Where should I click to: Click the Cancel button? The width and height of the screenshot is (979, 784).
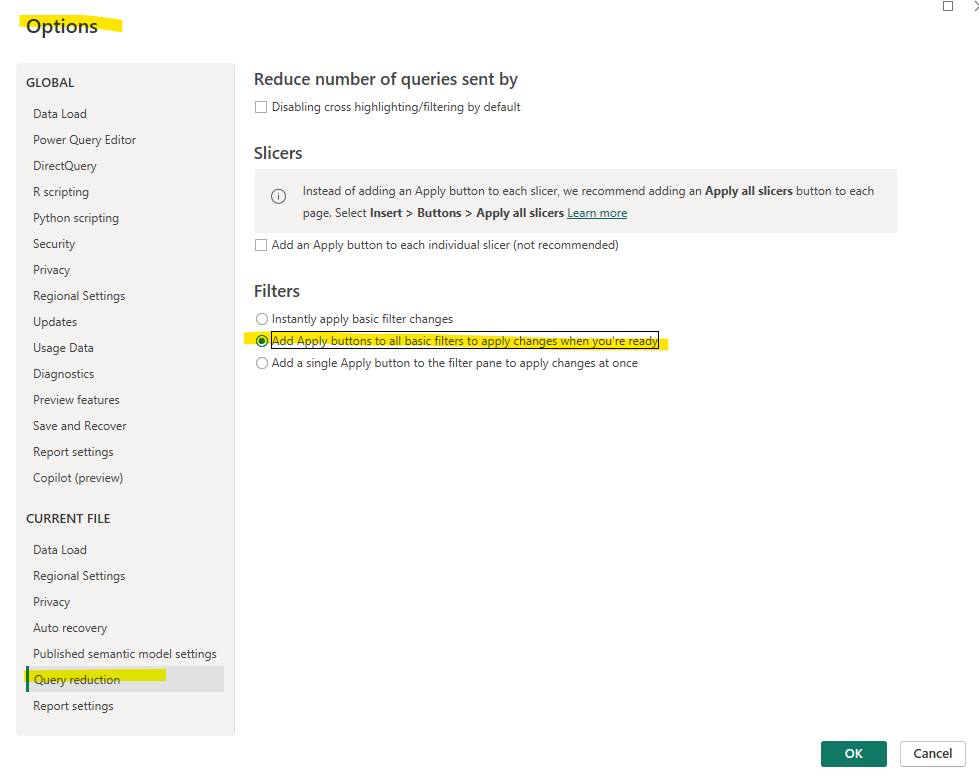pos(933,753)
